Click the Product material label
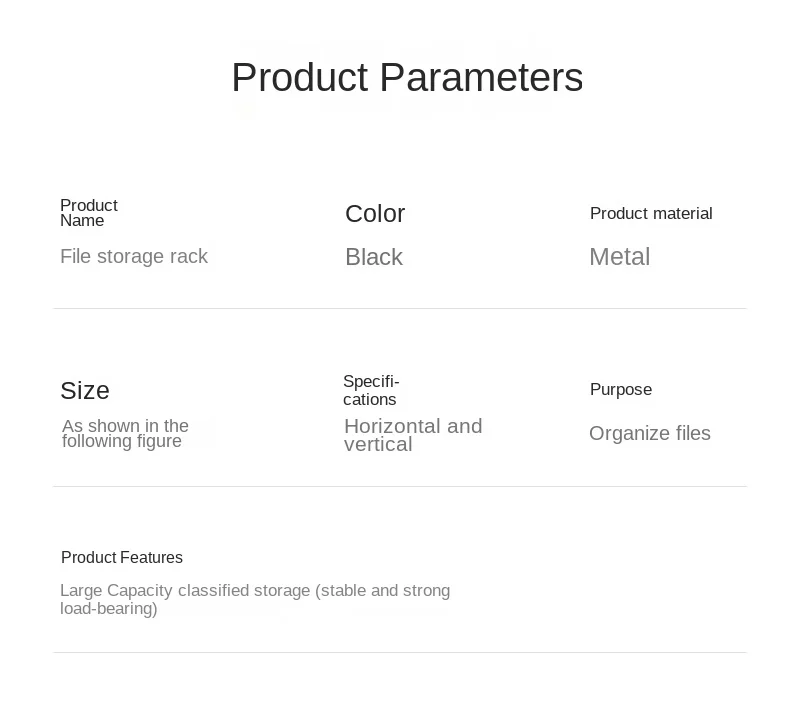This screenshot has width=790, height=701. click(650, 214)
